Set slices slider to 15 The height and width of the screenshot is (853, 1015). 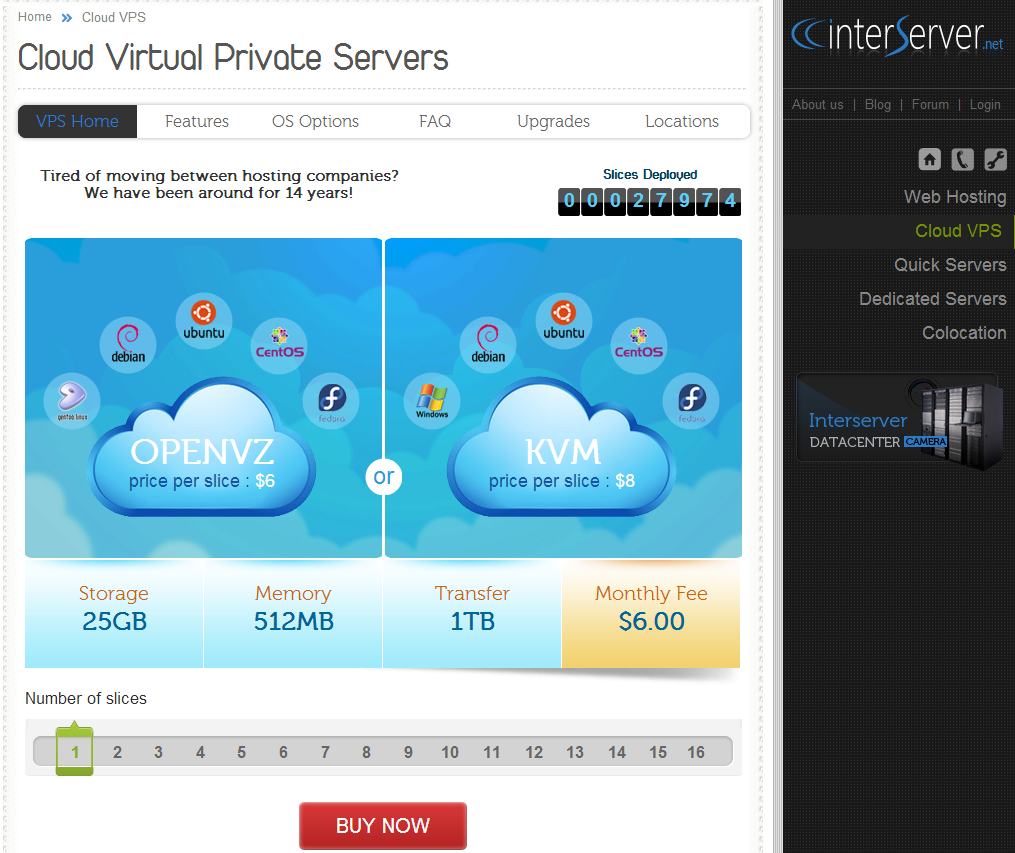coord(658,752)
